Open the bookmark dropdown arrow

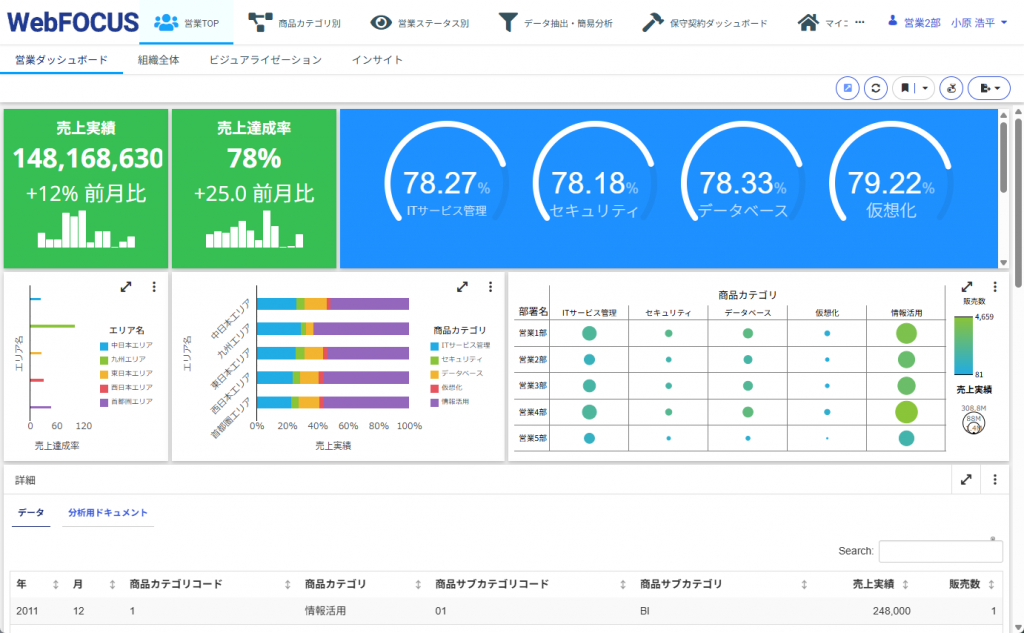[925, 88]
